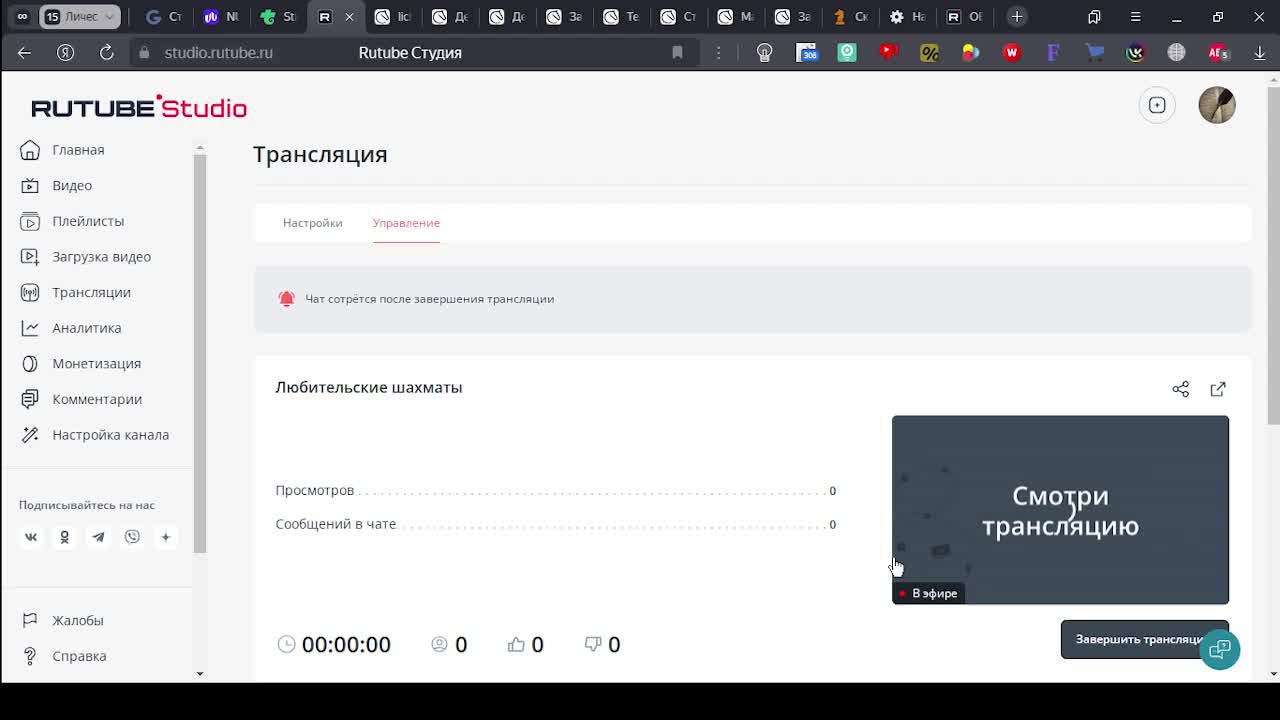This screenshot has width=1280, height=720.
Task: Click the dislikes thumbs-down counter
Action: 602,645
